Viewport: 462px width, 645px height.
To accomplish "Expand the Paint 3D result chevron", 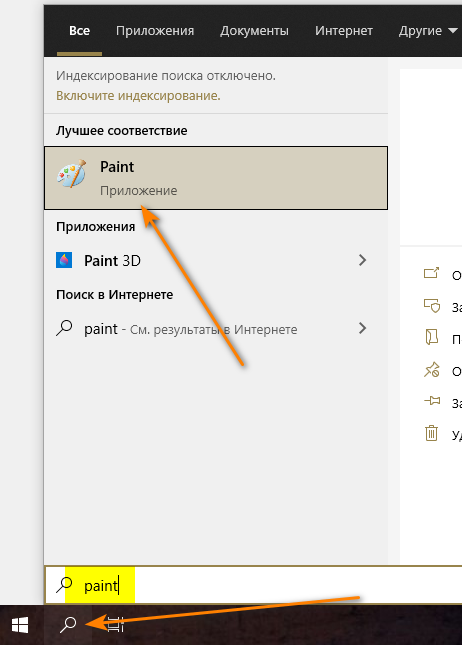I will 362,260.
